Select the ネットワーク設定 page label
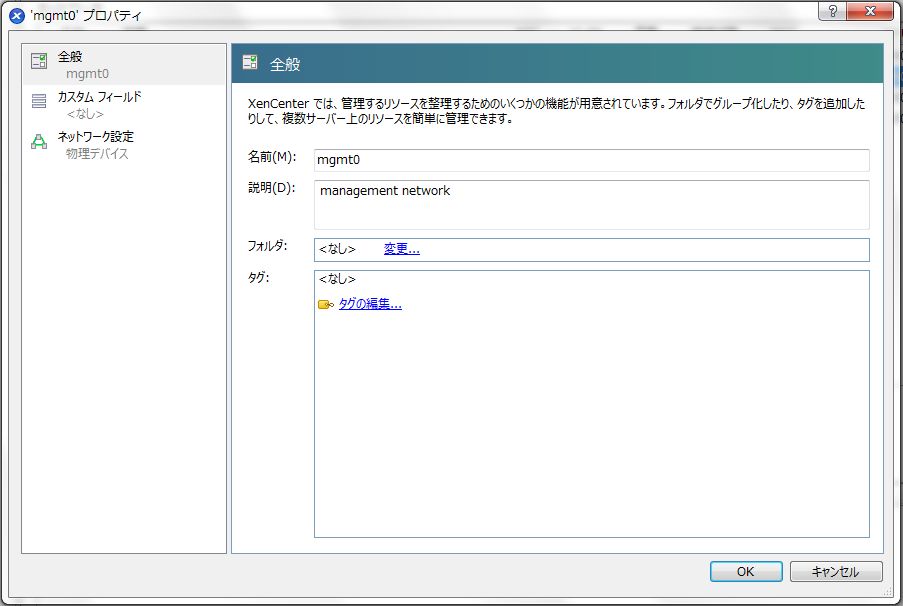The image size is (903, 606). coord(95,136)
